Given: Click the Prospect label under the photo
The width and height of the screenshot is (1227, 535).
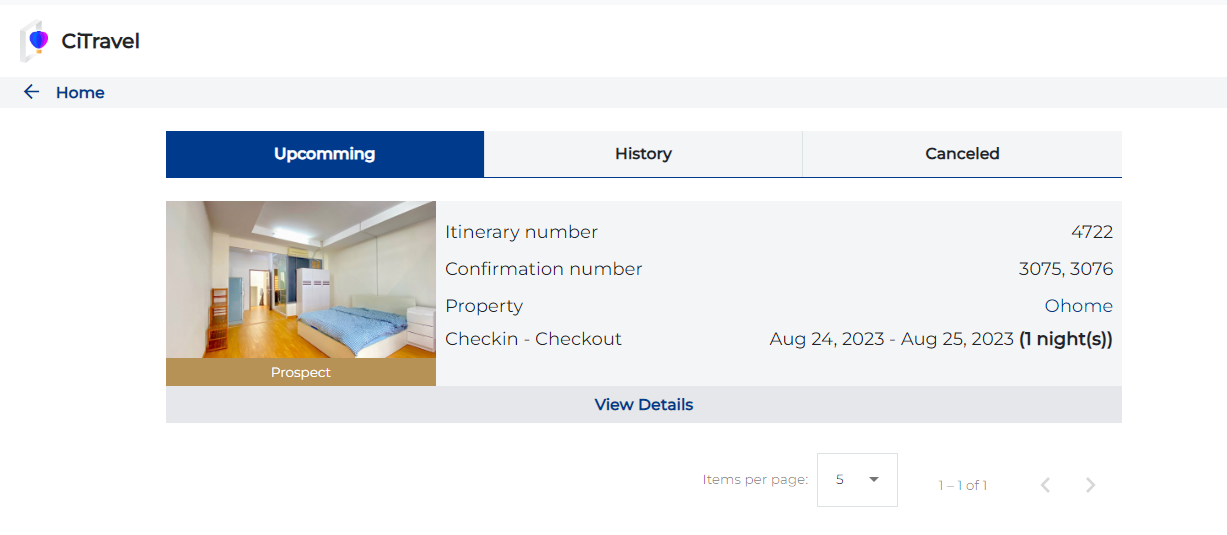Looking at the screenshot, I should click(301, 372).
